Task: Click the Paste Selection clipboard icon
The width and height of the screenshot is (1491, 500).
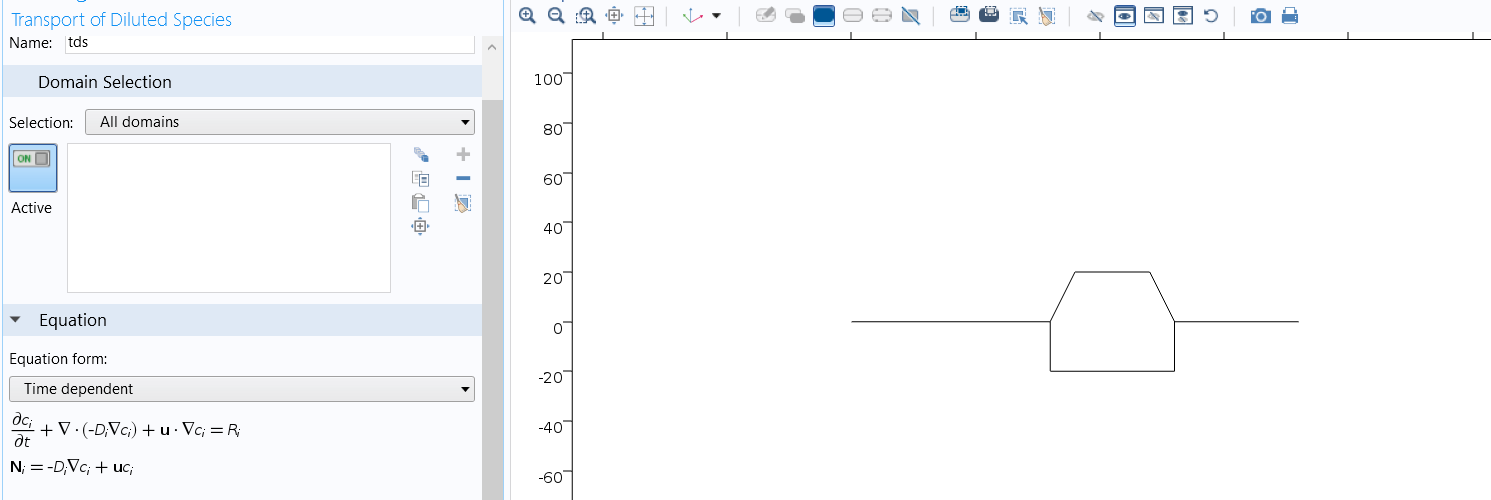Action: [420, 203]
